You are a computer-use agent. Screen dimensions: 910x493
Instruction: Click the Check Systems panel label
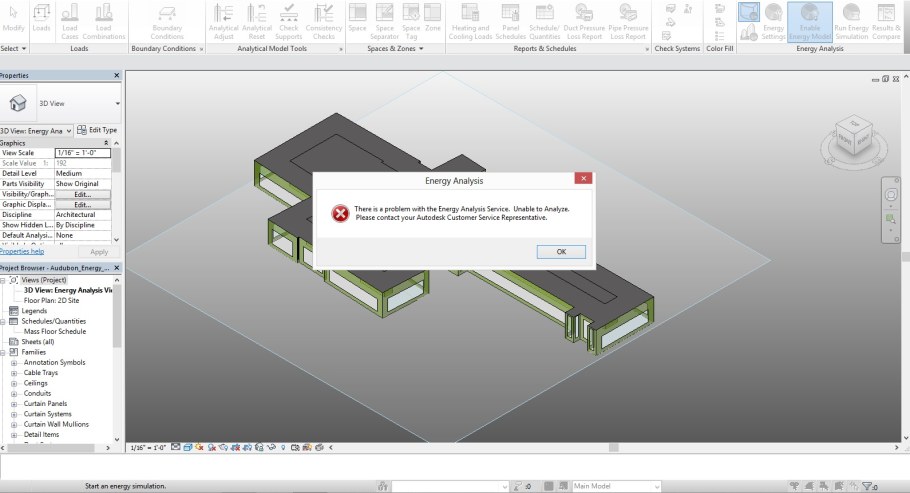point(677,49)
